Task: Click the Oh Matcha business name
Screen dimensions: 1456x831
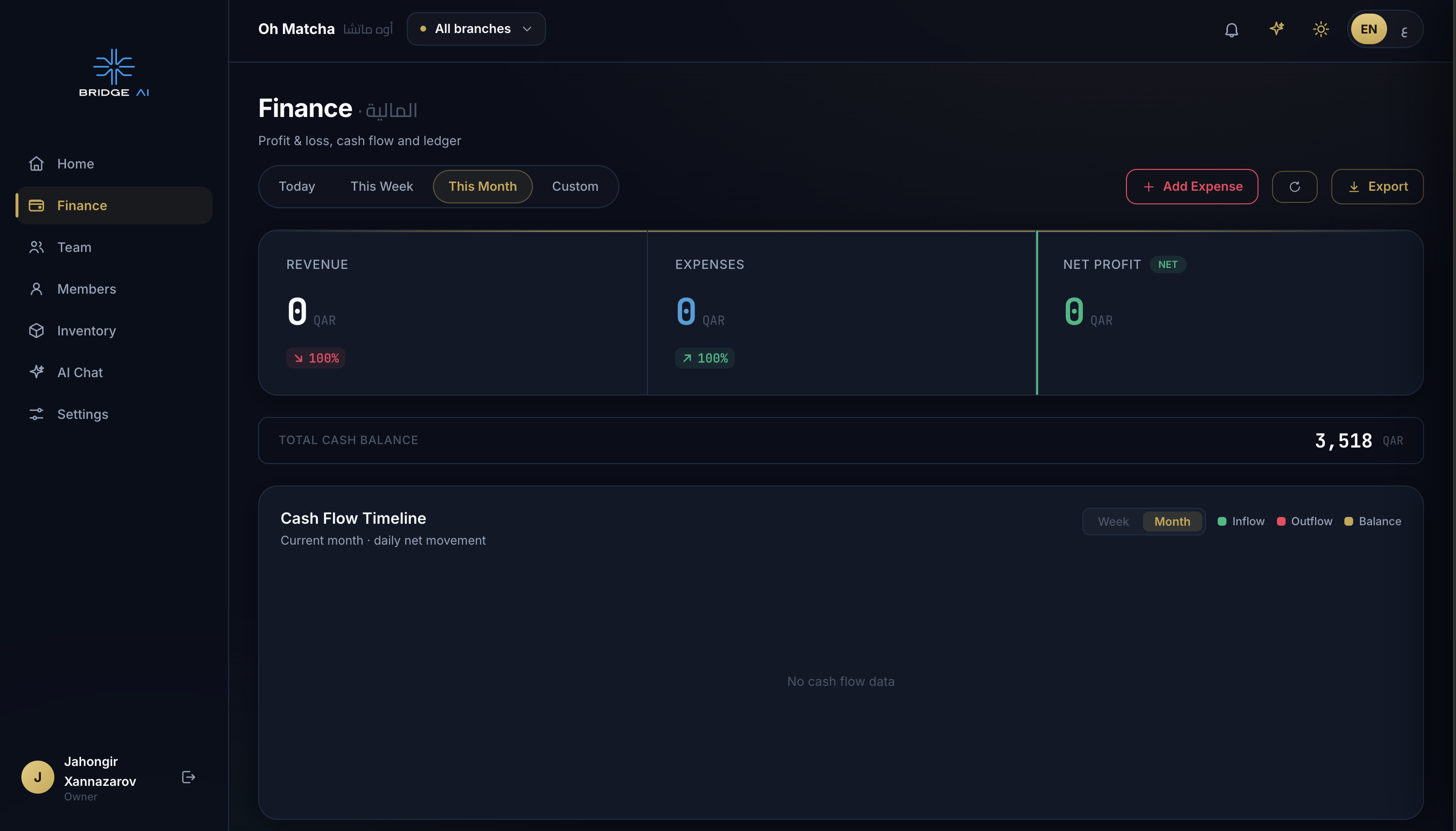Action: click(297, 29)
